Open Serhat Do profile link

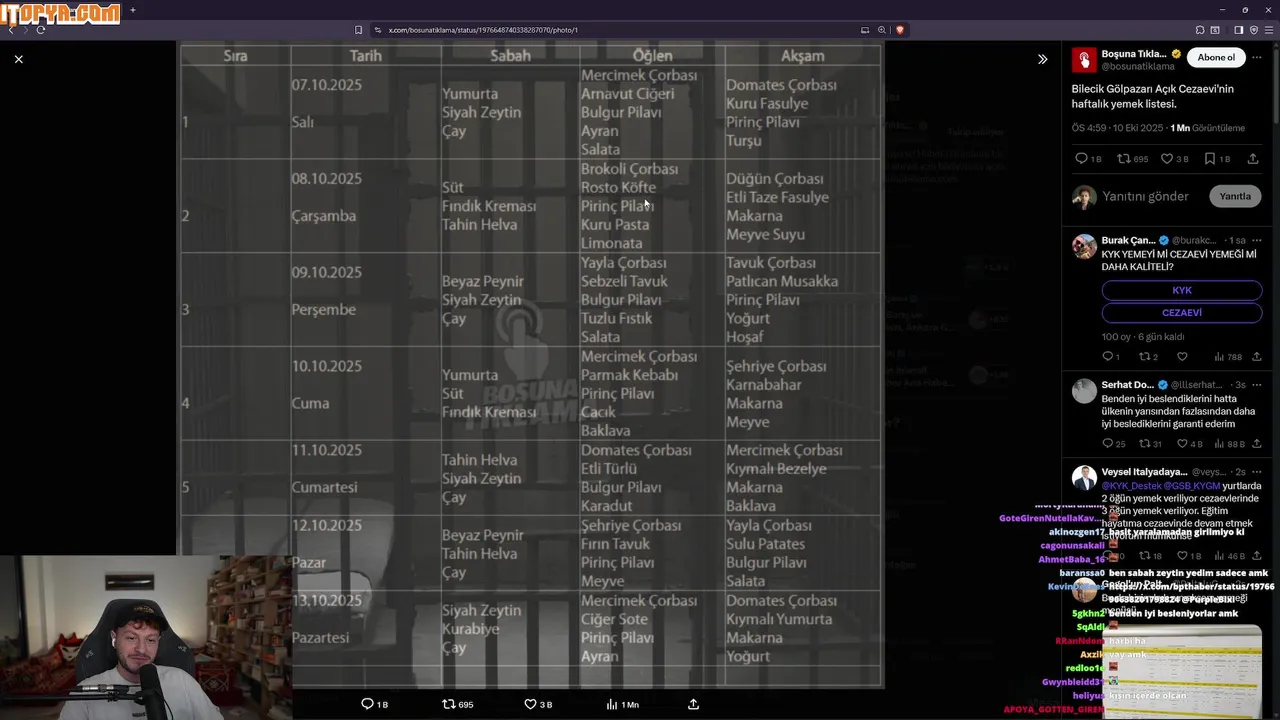click(x=1128, y=385)
